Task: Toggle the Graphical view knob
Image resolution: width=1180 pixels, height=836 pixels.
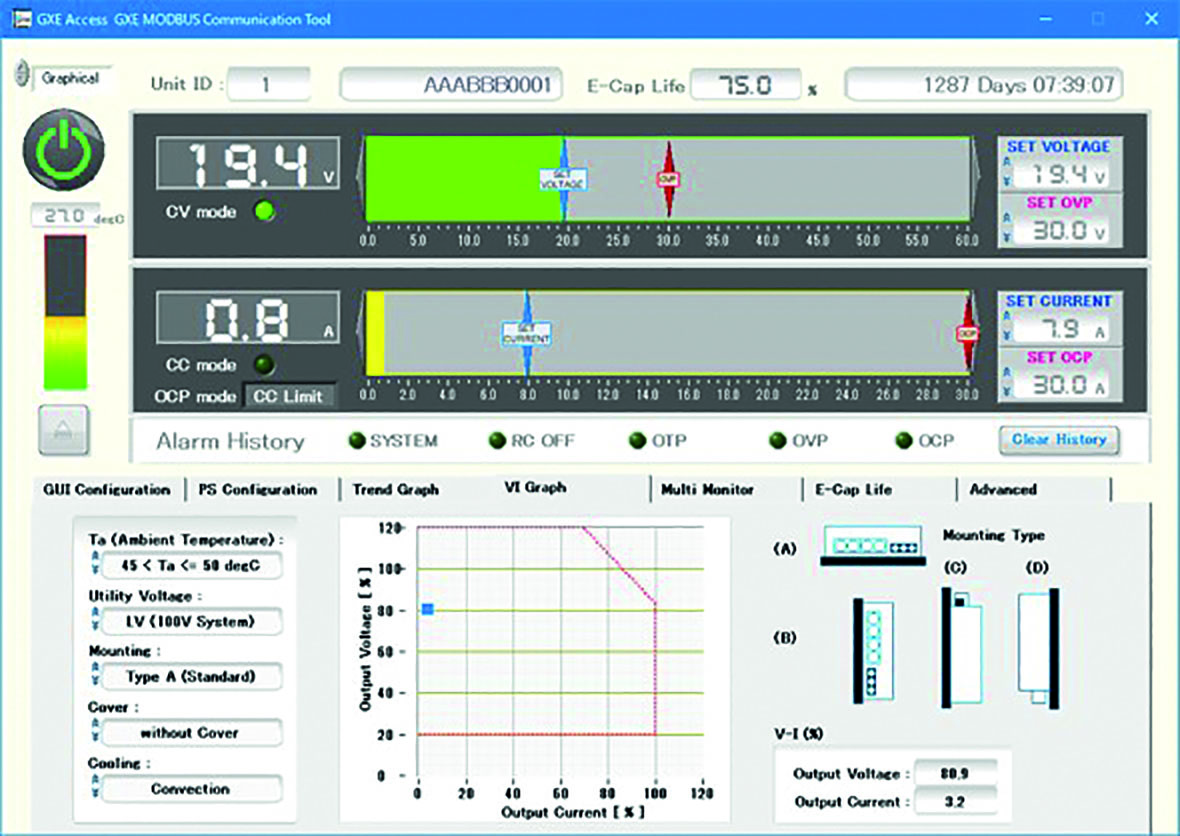Action: (23, 74)
